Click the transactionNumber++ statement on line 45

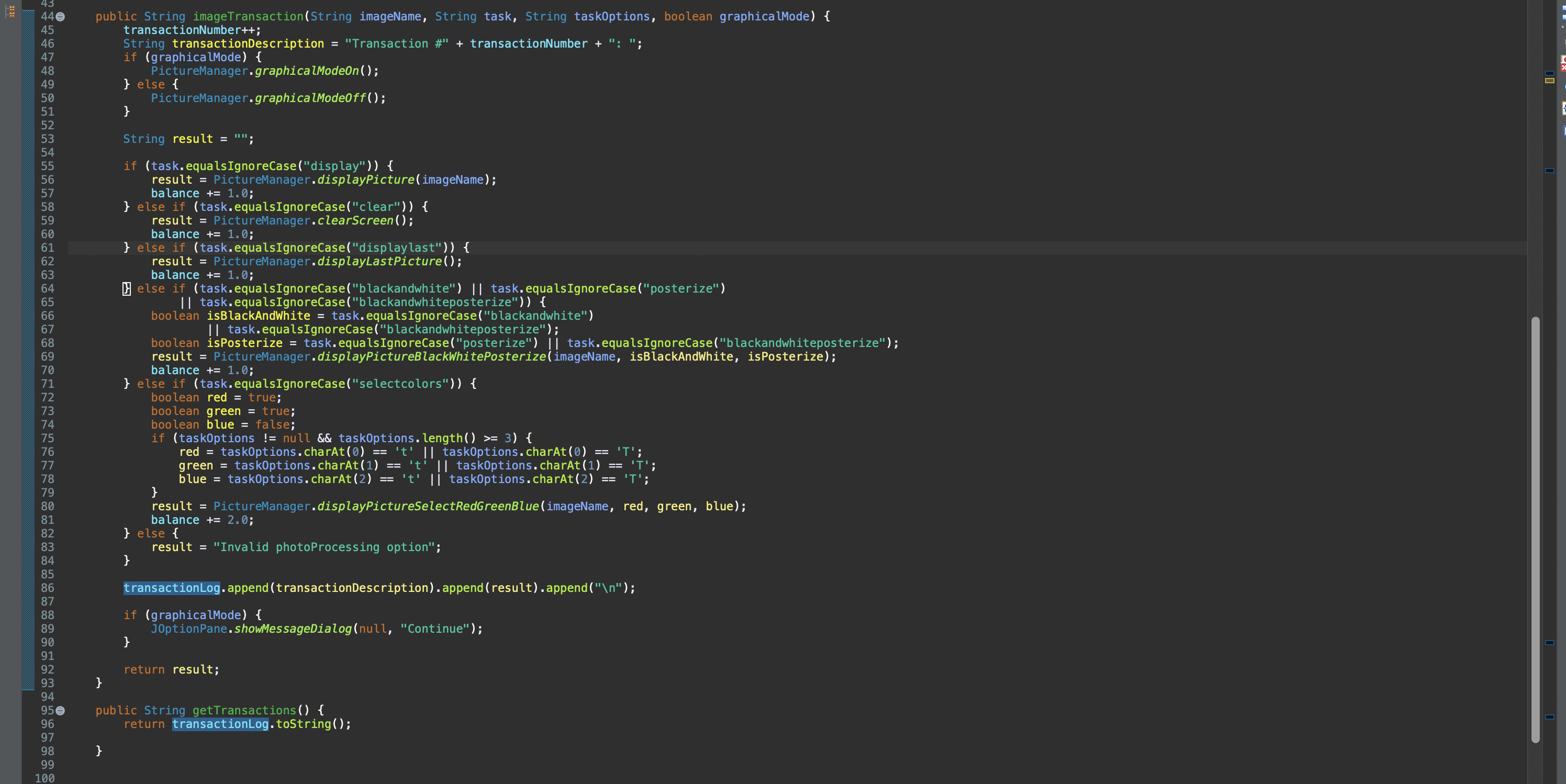[x=192, y=30]
